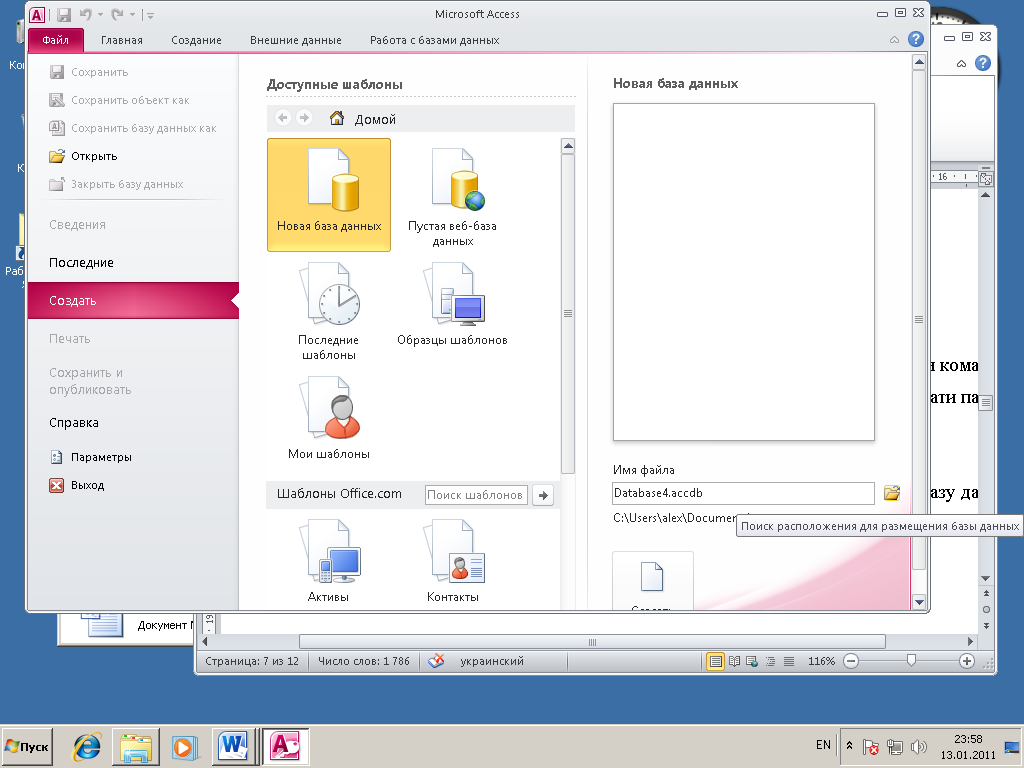Open the Главная ribbon tab
Image resolution: width=1024 pixels, height=768 pixels.
(121, 40)
